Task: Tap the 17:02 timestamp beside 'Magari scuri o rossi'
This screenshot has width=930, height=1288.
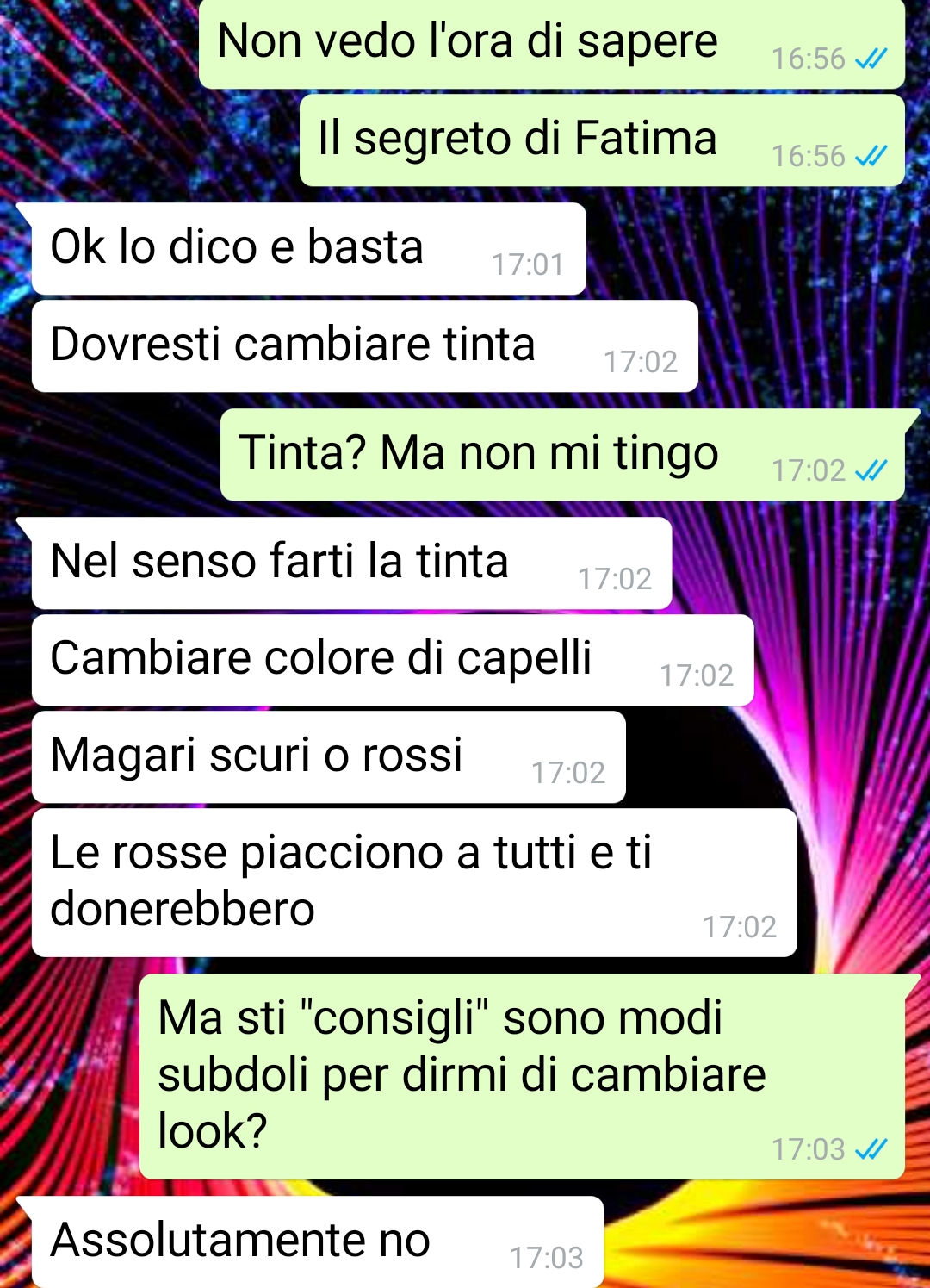Action: pyautogui.click(x=568, y=774)
